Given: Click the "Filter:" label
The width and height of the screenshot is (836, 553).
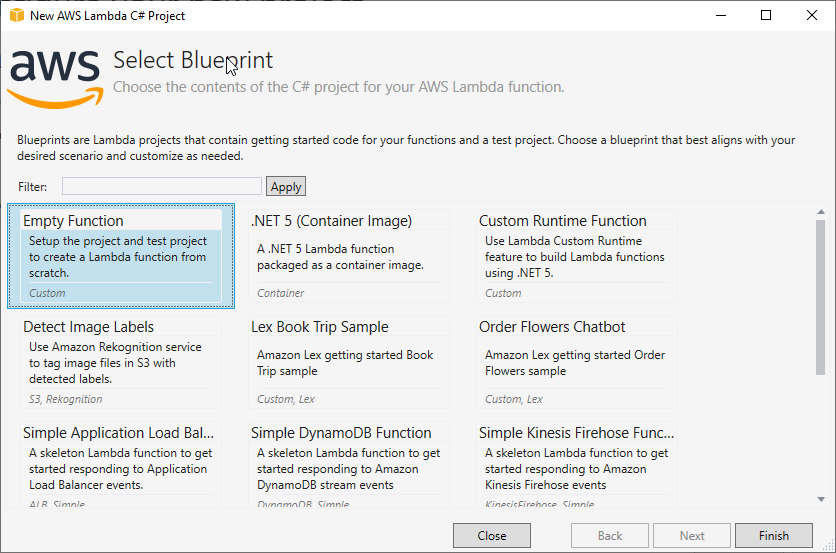Looking at the screenshot, I should click(33, 187).
